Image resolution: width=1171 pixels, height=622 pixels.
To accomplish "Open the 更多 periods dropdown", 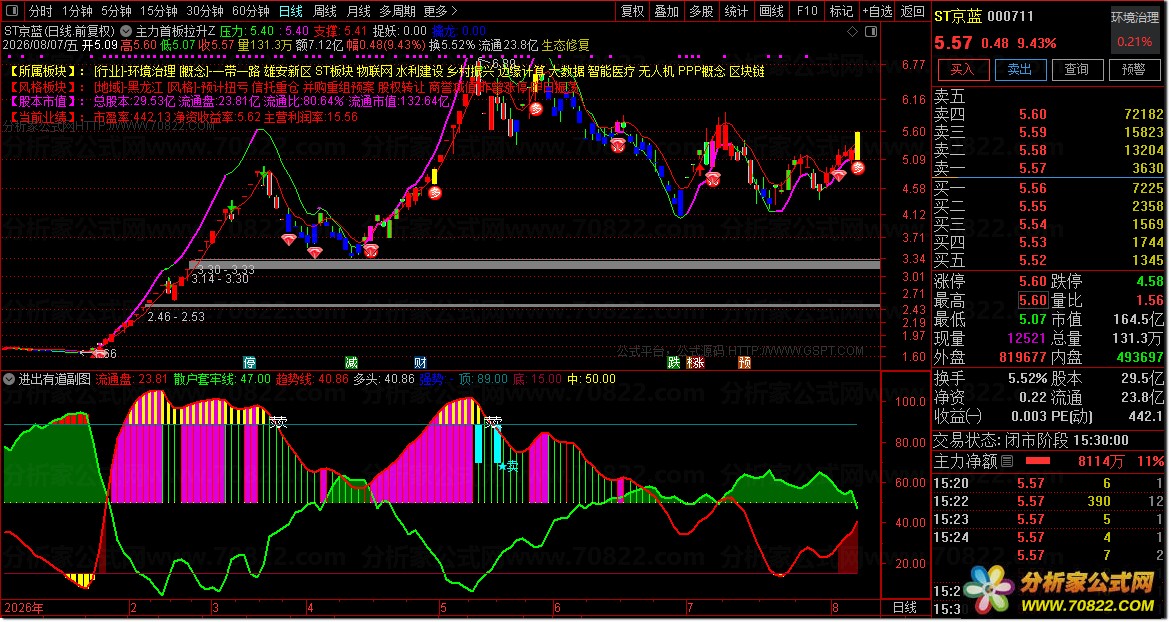I will [440, 11].
